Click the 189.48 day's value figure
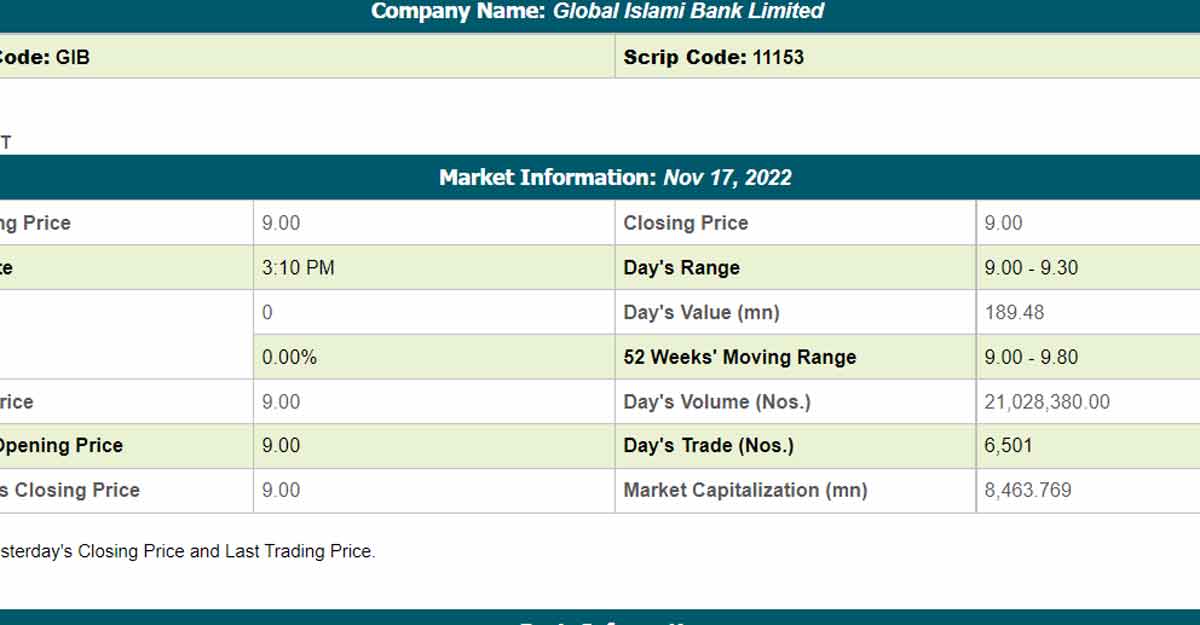The height and width of the screenshot is (625, 1200). point(1014,312)
